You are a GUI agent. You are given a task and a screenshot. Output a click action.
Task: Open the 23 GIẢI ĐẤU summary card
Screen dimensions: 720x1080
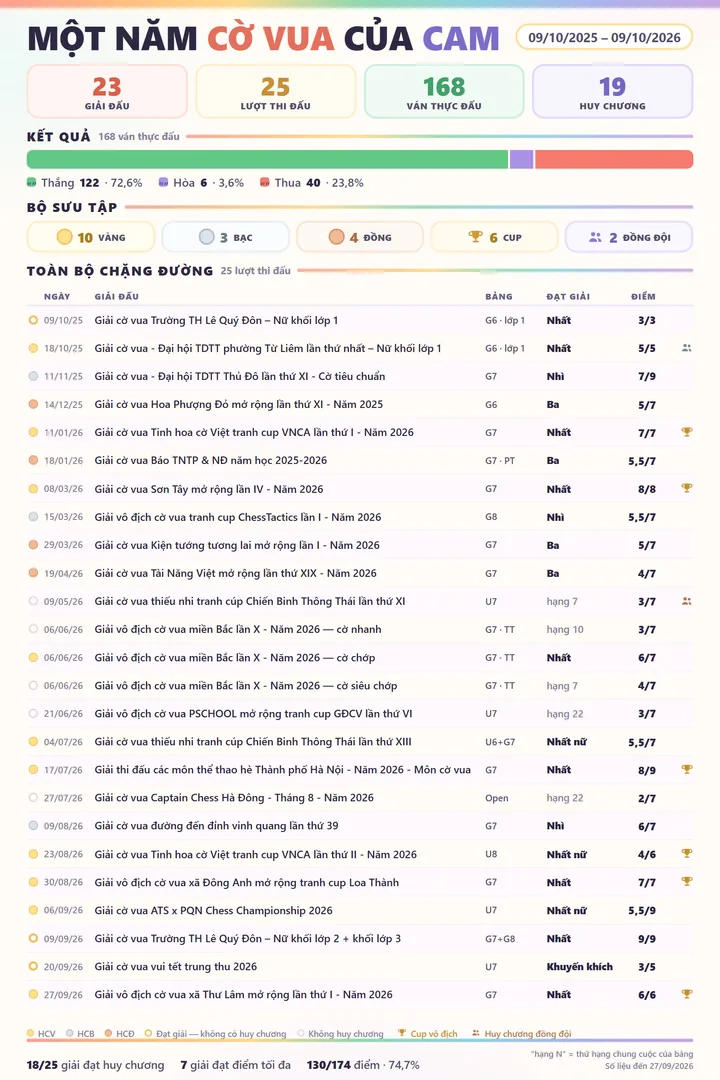(x=107, y=92)
